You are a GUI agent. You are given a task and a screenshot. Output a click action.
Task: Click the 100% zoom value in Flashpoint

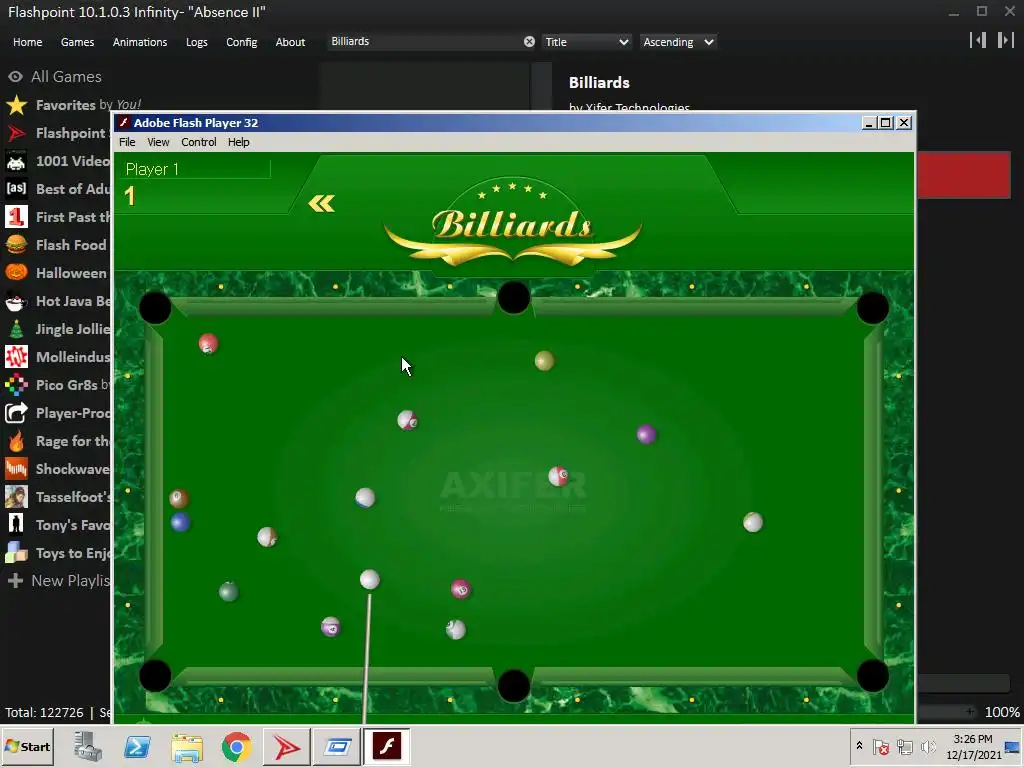click(x=1002, y=712)
